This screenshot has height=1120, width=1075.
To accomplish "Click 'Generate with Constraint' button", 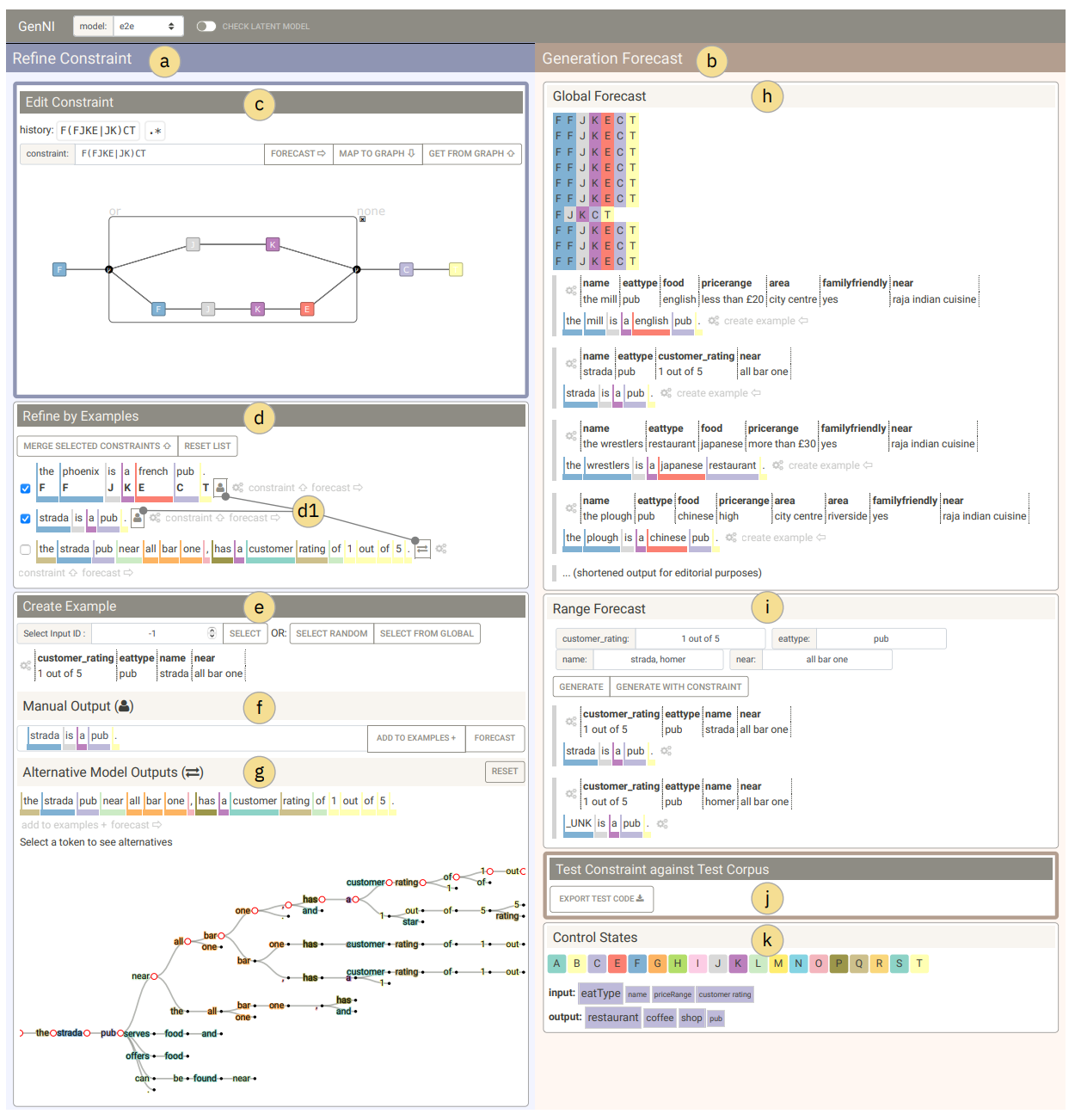I will tap(679, 686).
